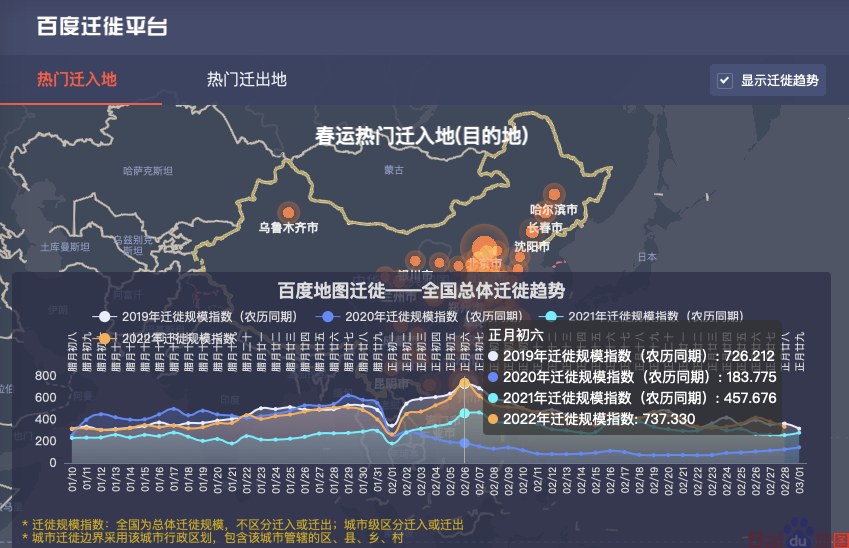Click the cyan 2021 data point at 02/06
This screenshot has width=849, height=548.
(464, 413)
